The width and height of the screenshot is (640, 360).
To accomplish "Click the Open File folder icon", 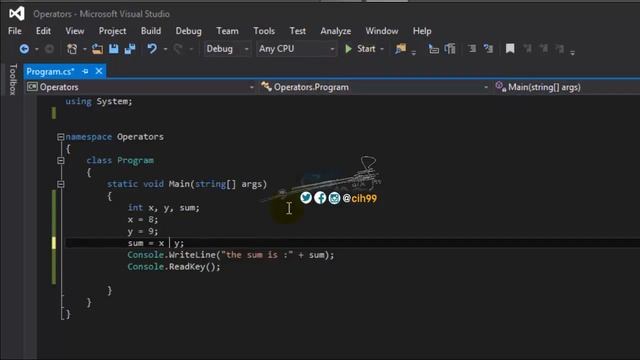I will [97, 49].
